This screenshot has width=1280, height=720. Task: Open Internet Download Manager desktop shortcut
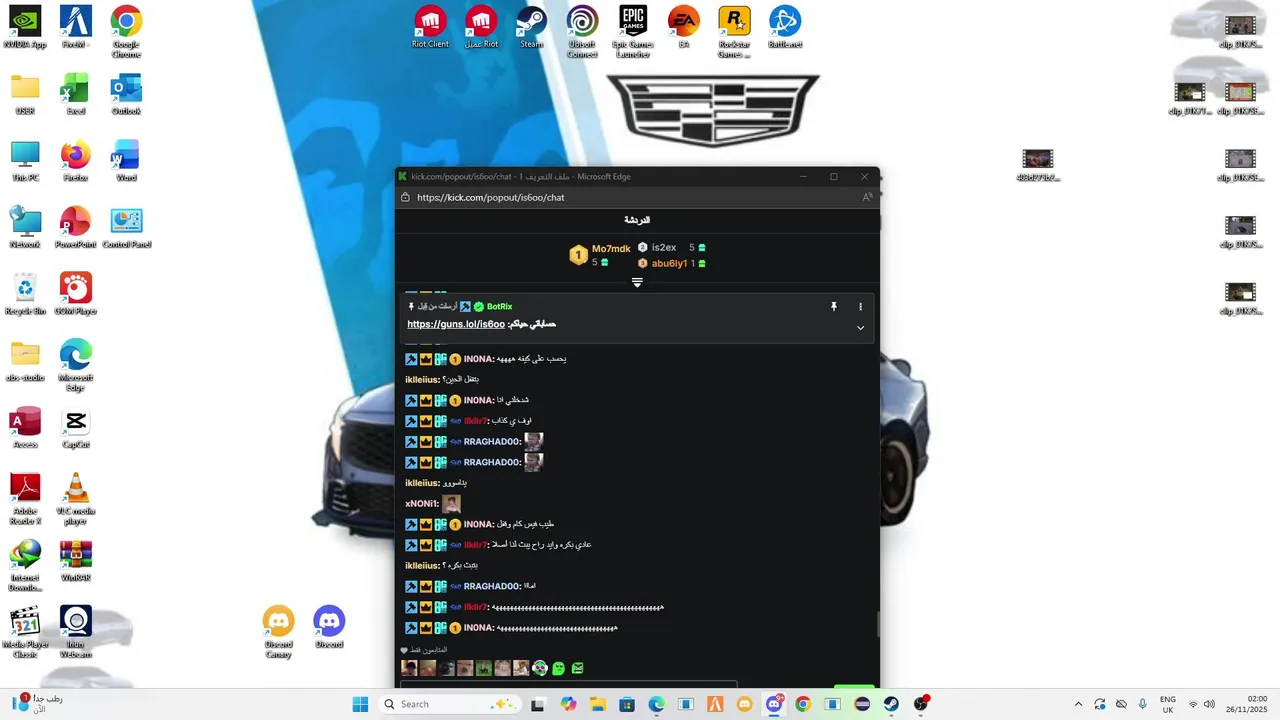[x=25, y=566]
